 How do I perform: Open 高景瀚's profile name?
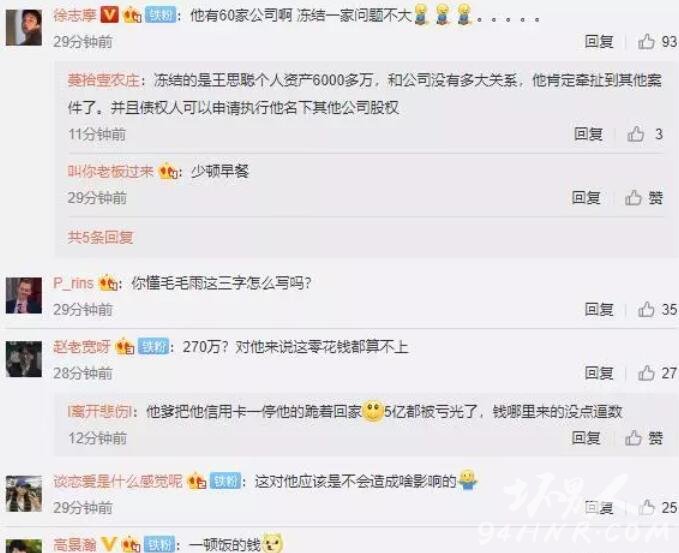click(74, 544)
